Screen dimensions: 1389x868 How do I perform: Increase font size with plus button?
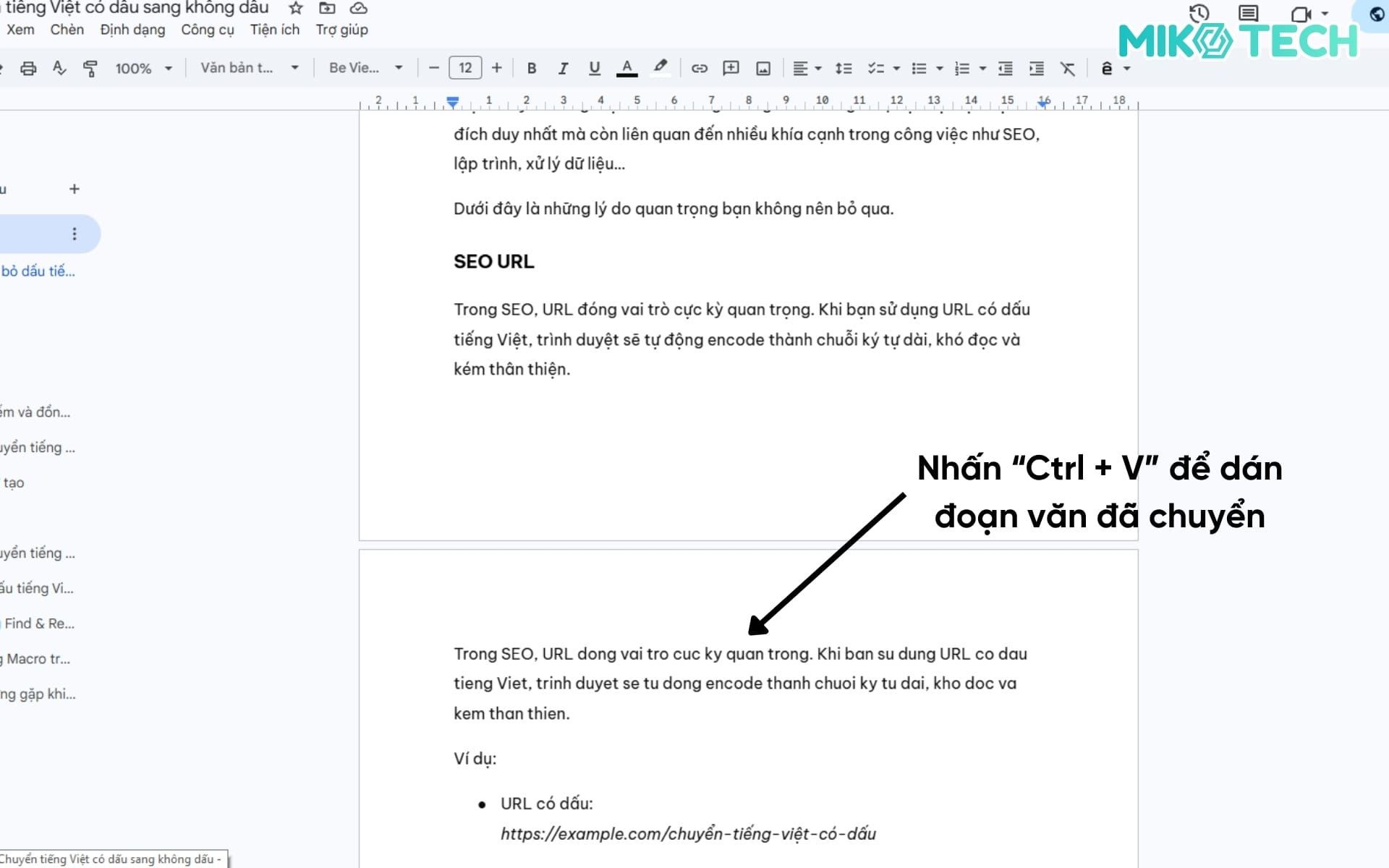[497, 68]
